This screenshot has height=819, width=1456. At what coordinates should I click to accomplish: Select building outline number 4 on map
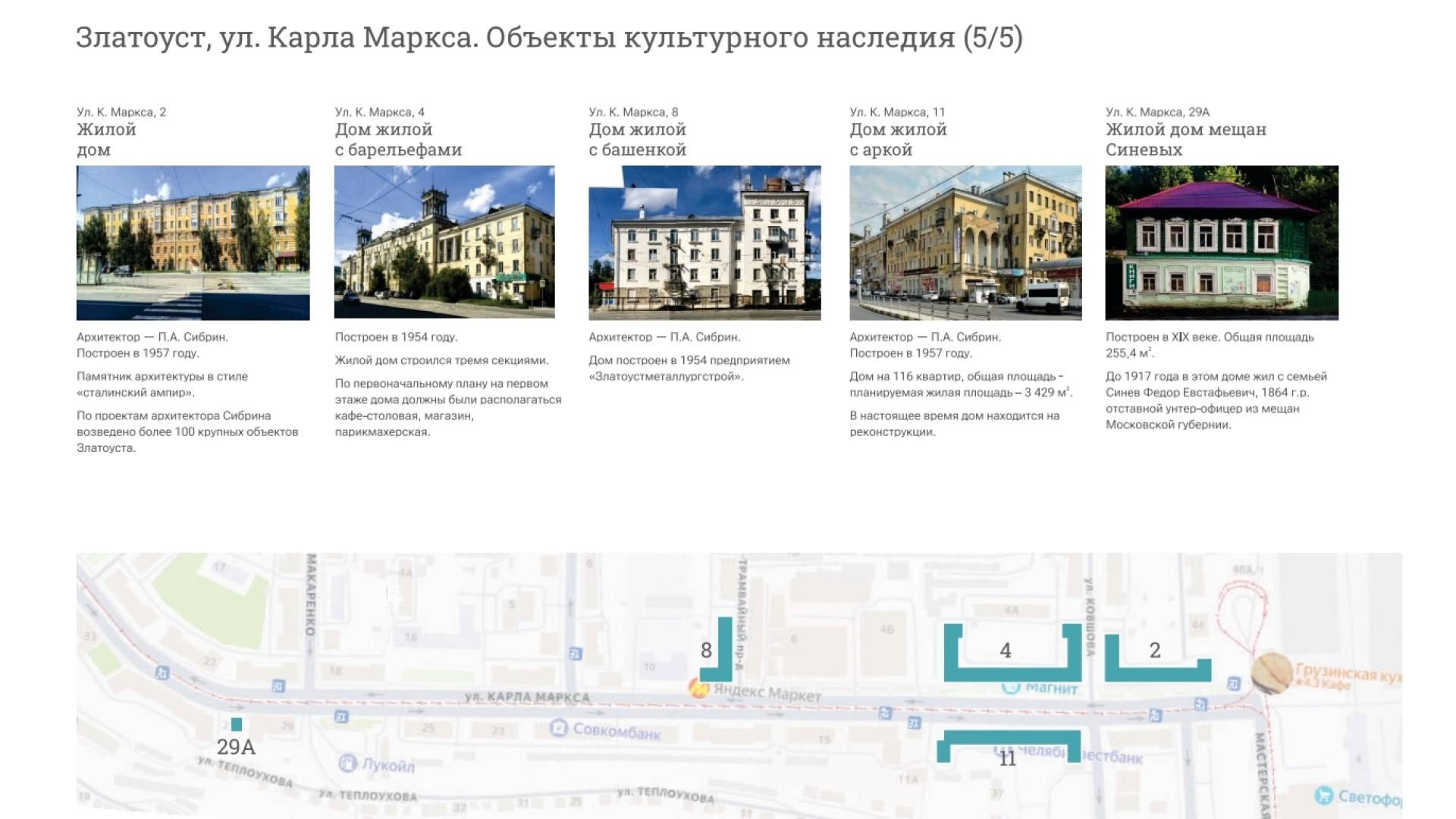(x=1012, y=673)
